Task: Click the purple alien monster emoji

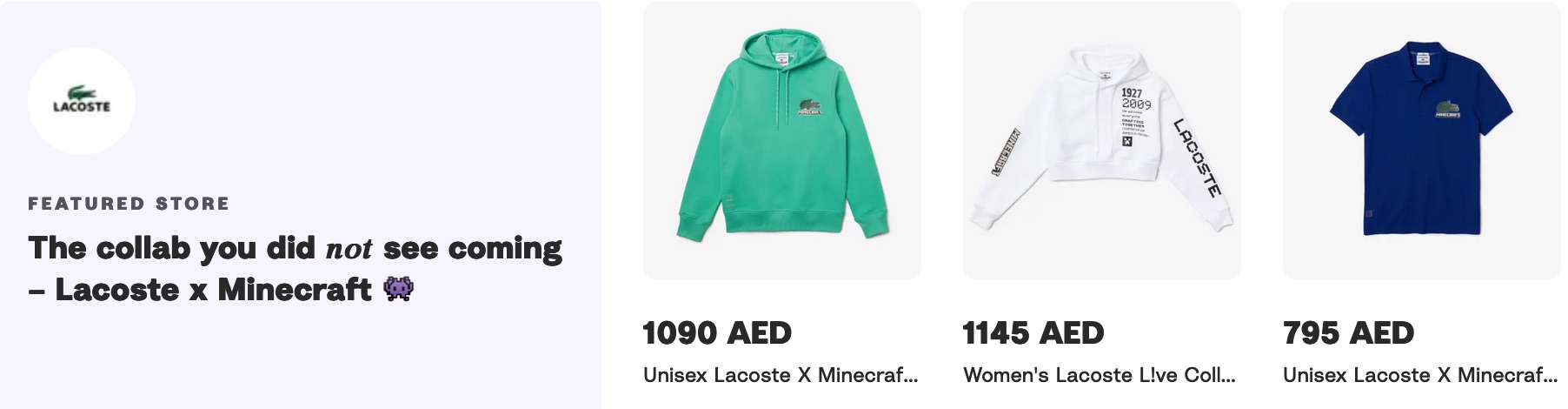Action: [398, 289]
